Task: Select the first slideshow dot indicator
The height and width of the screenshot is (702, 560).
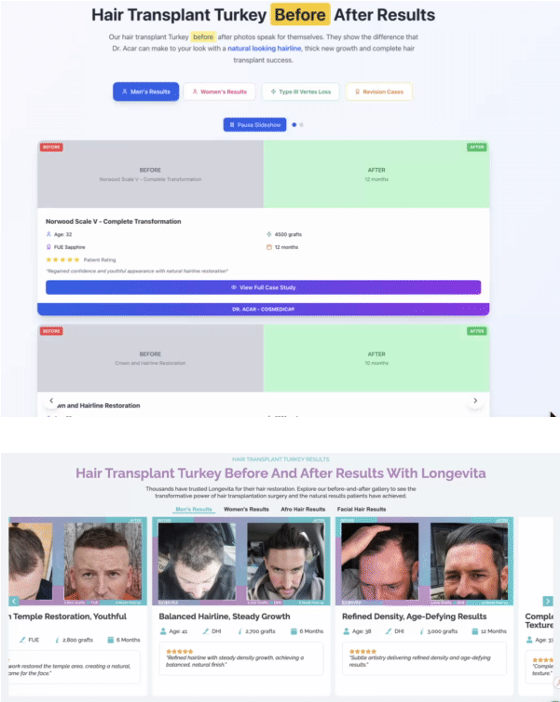Action: (x=294, y=125)
